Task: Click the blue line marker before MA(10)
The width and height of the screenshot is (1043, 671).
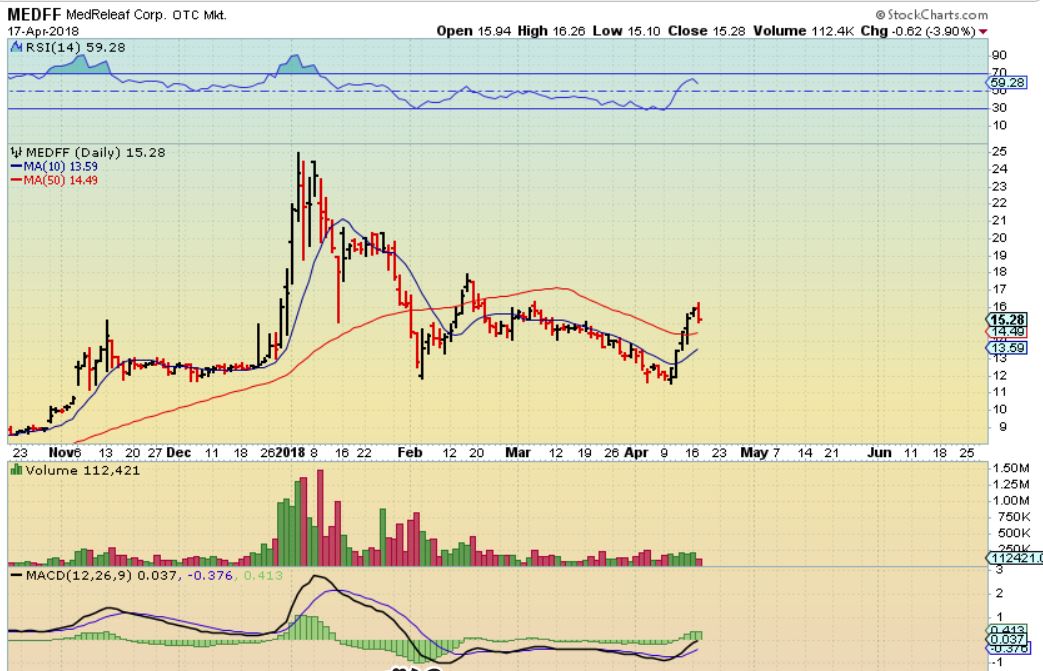Action: [x=16, y=166]
